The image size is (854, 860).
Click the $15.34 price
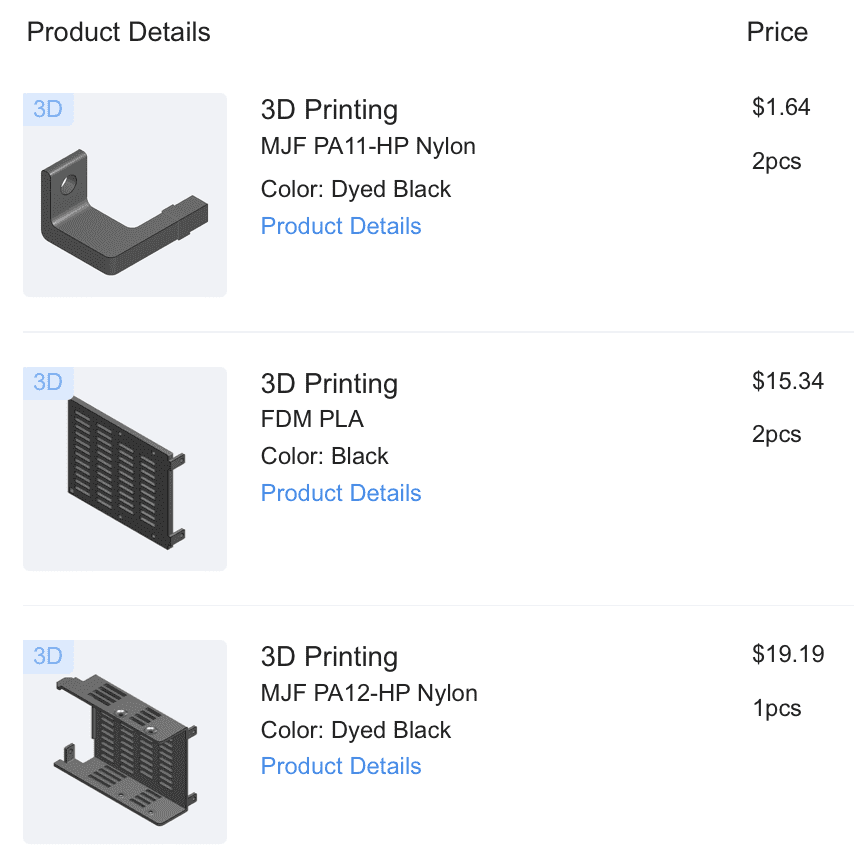788,381
